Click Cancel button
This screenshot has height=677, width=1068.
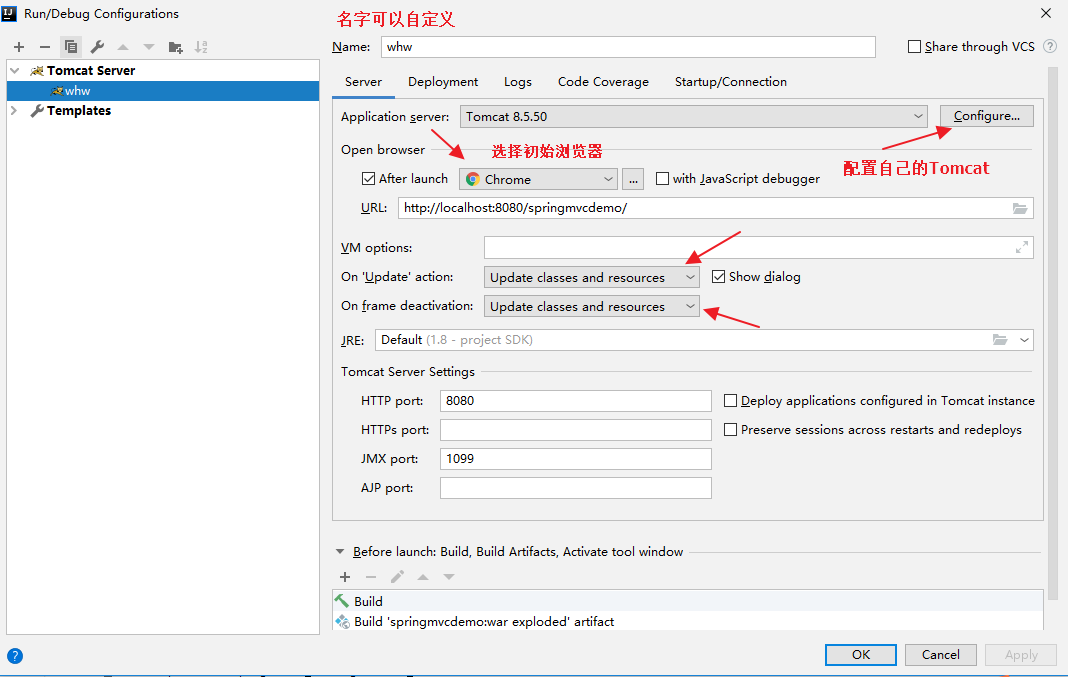[x=941, y=655]
